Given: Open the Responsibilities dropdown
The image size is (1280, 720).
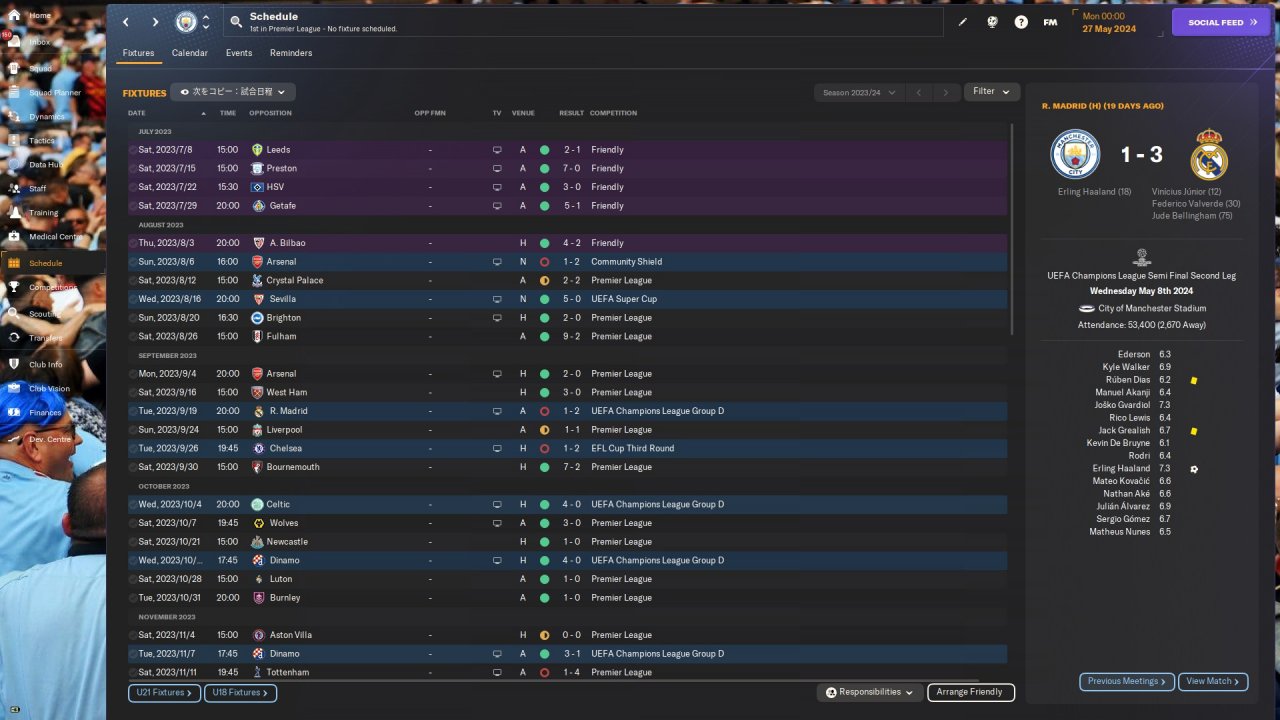Looking at the screenshot, I should coord(870,692).
